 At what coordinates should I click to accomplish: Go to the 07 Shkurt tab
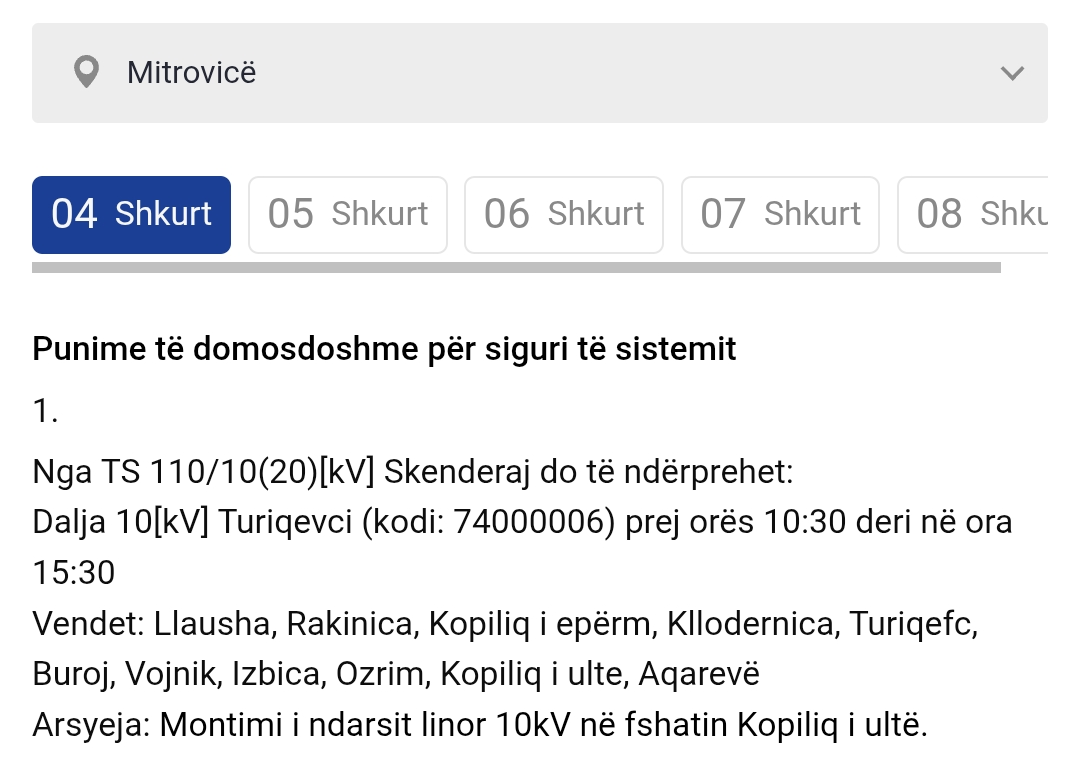pyautogui.click(x=780, y=214)
